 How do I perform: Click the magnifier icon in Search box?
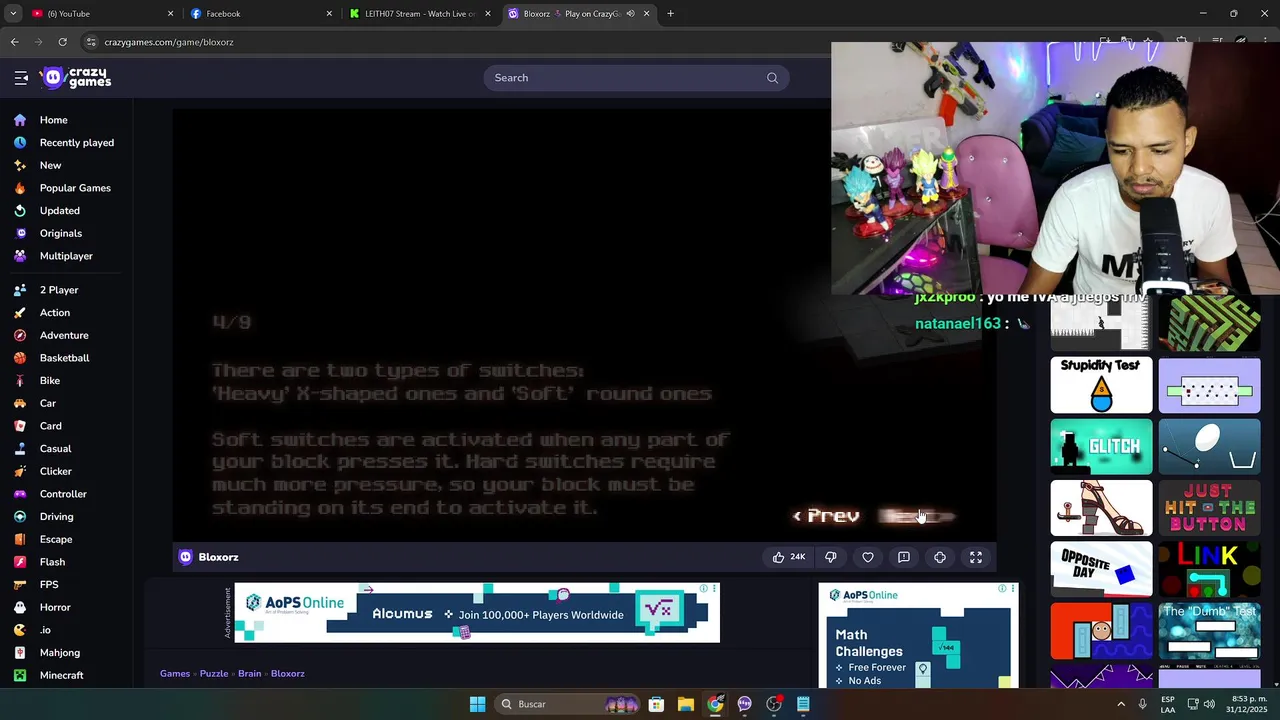[772, 78]
